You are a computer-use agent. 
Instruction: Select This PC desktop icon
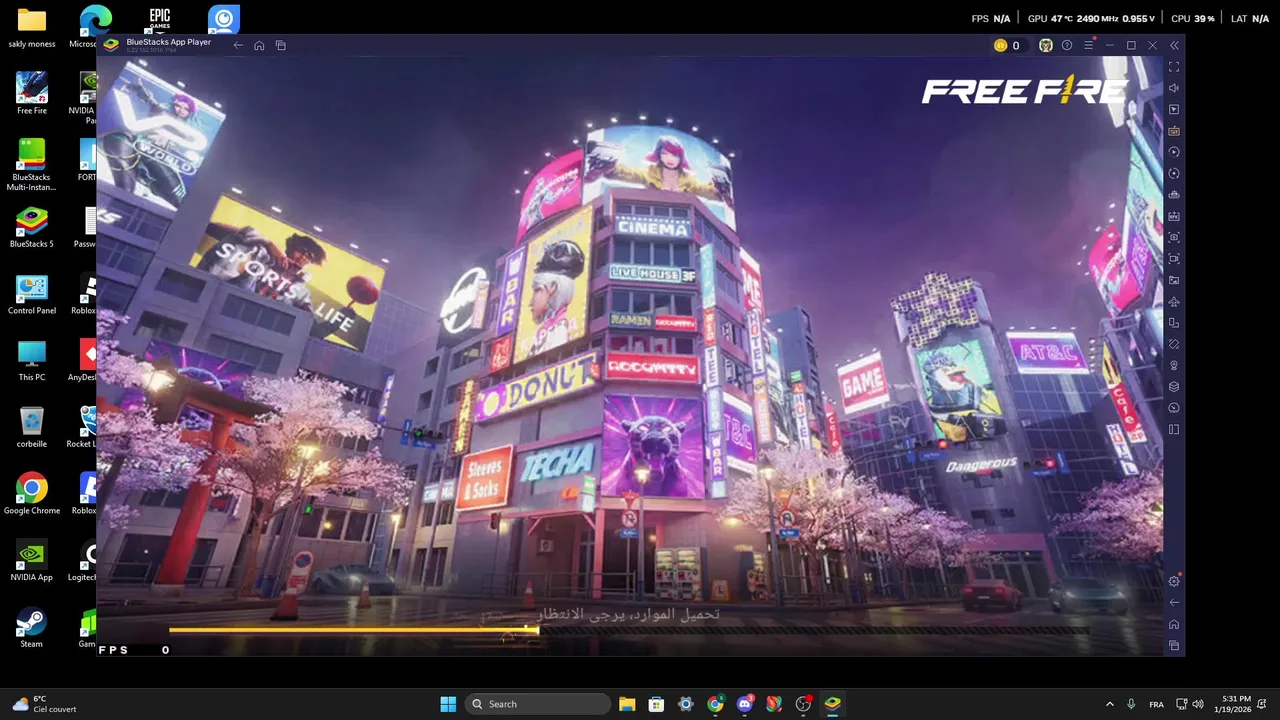tap(32, 361)
